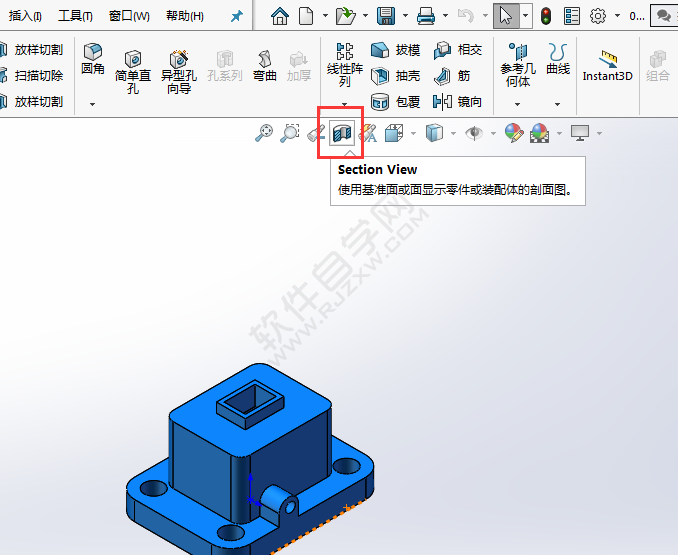Select the 圆角 fillet tool
Screen dimensions: 678x555
(93, 59)
